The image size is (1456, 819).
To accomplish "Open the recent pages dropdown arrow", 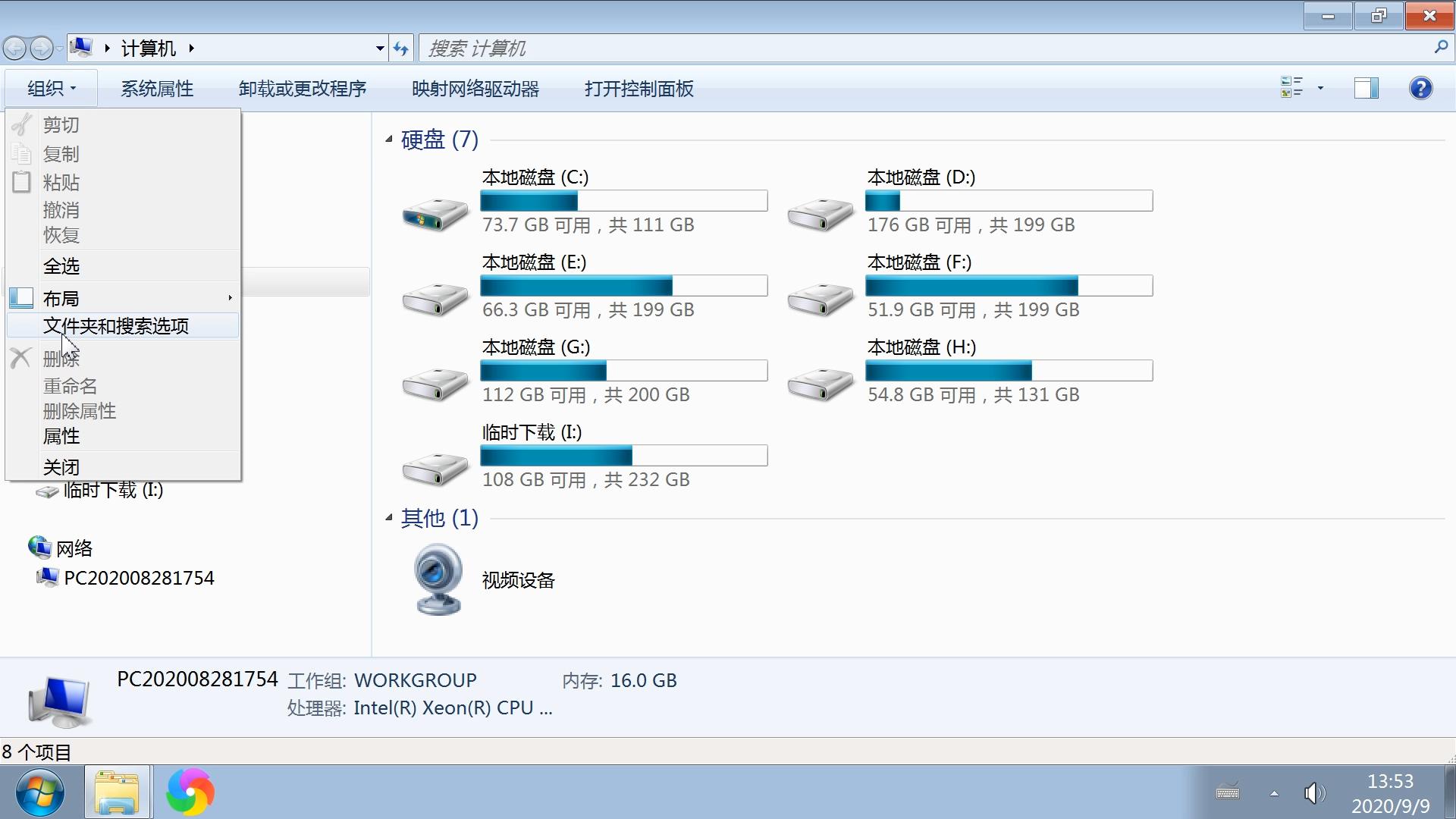I will pyautogui.click(x=59, y=49).
